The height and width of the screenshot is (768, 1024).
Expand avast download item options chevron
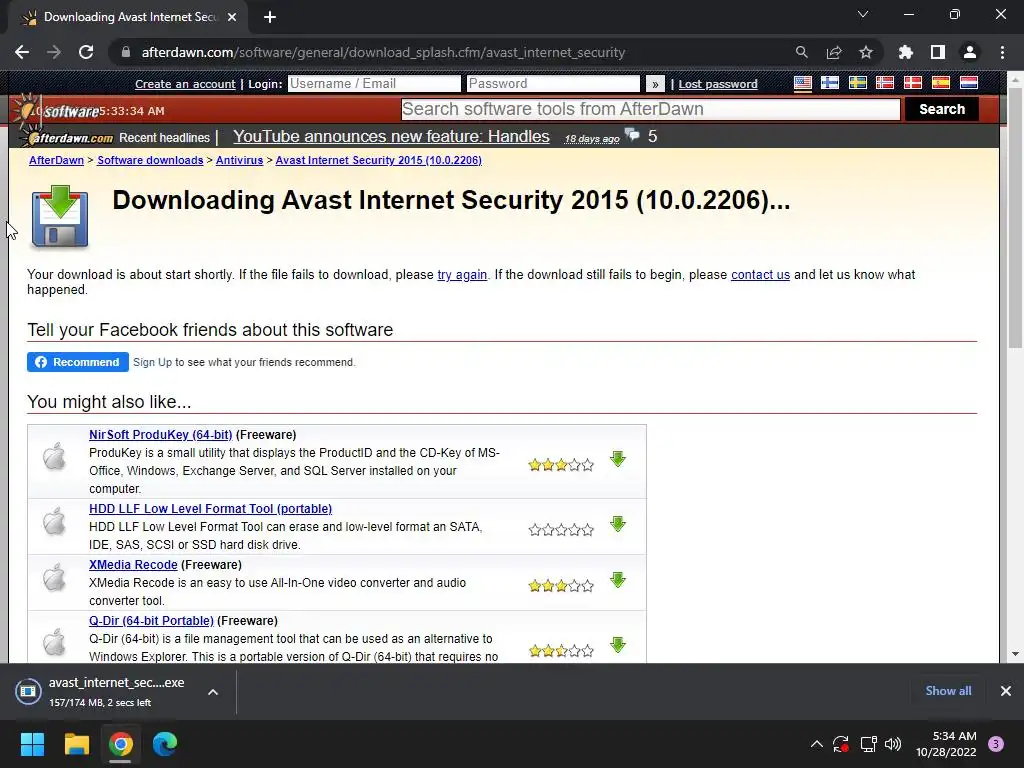pos(213,692)
